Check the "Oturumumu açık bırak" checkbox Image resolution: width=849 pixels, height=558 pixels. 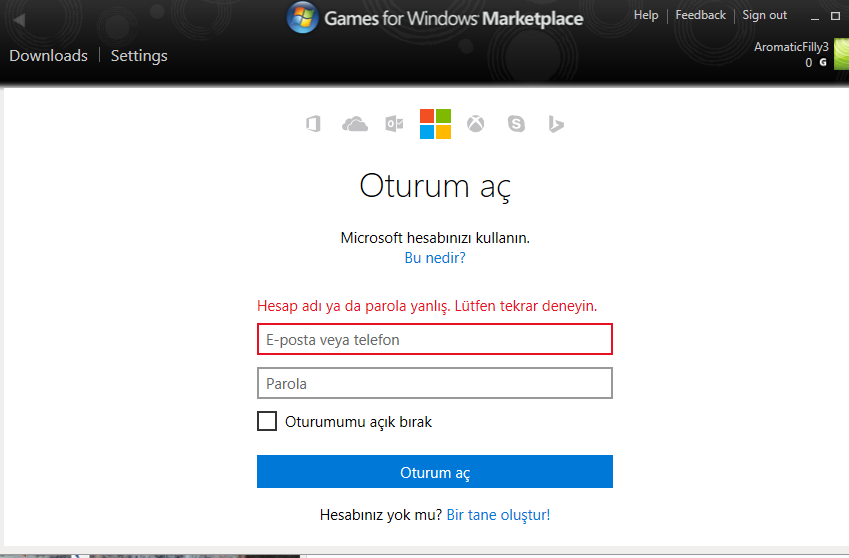point(267,421)
